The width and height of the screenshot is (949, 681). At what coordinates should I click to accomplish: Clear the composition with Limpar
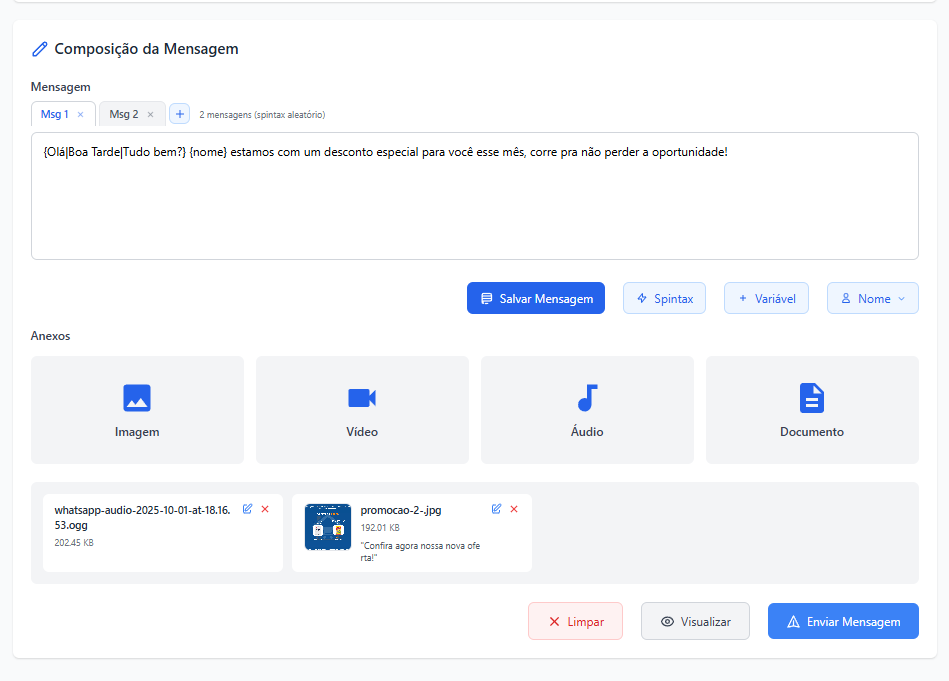coord(575,621)
